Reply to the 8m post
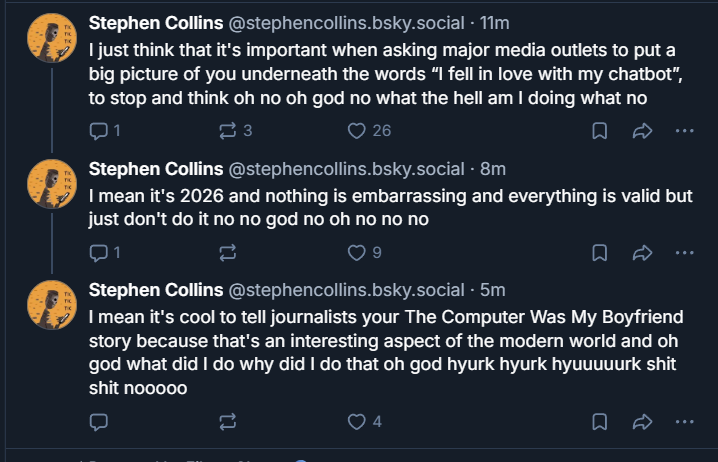718x462 pixels. point(104,253)
